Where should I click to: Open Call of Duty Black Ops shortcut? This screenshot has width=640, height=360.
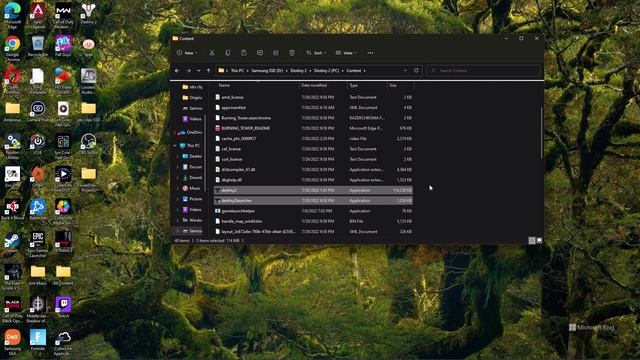pyautogui.click(x=13, y=310)
